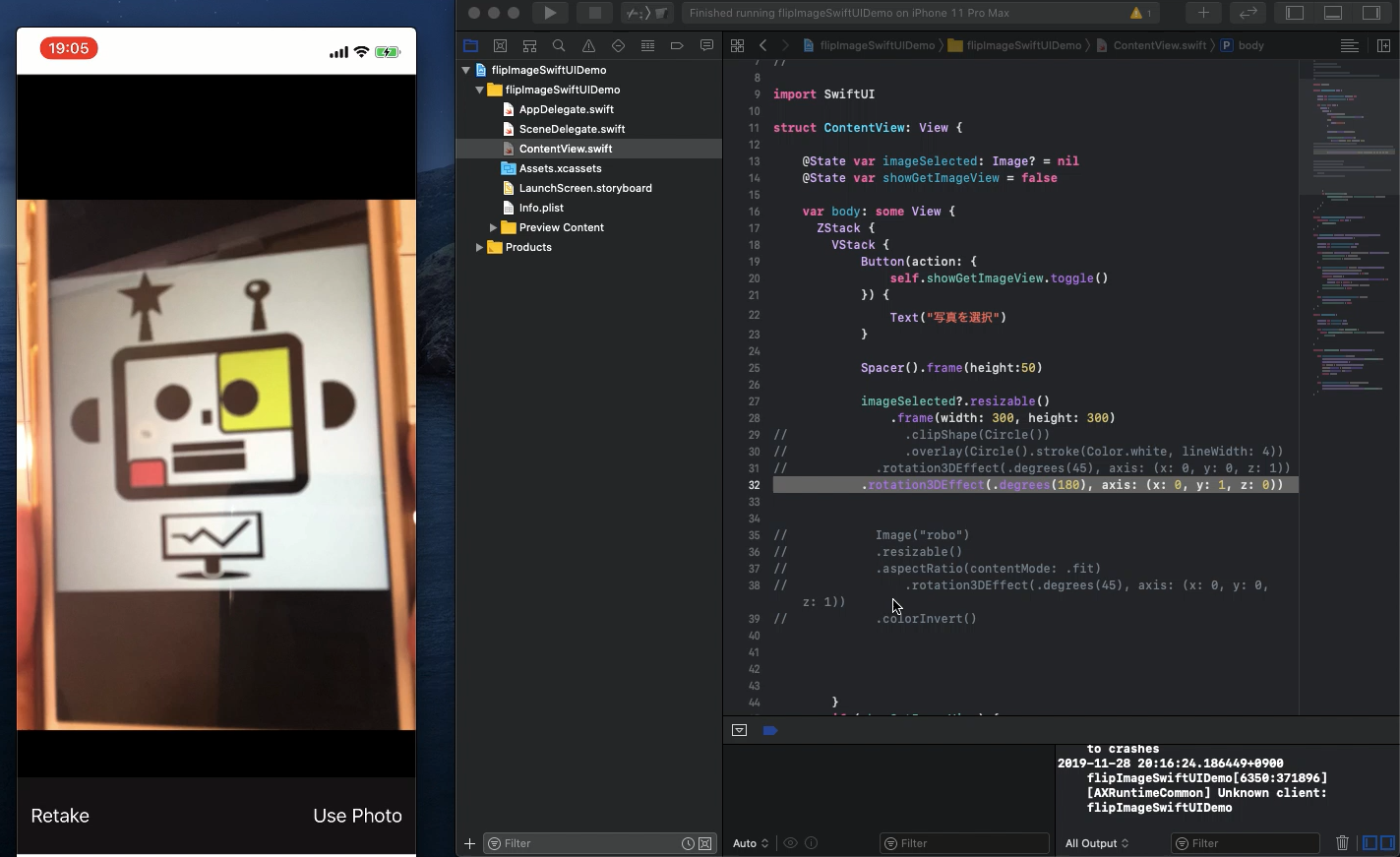This screenshot has width=1400, height=857.
Task: Click the "import SwiftUI" line
Action: pyautogui.click(x=823, y=94)
